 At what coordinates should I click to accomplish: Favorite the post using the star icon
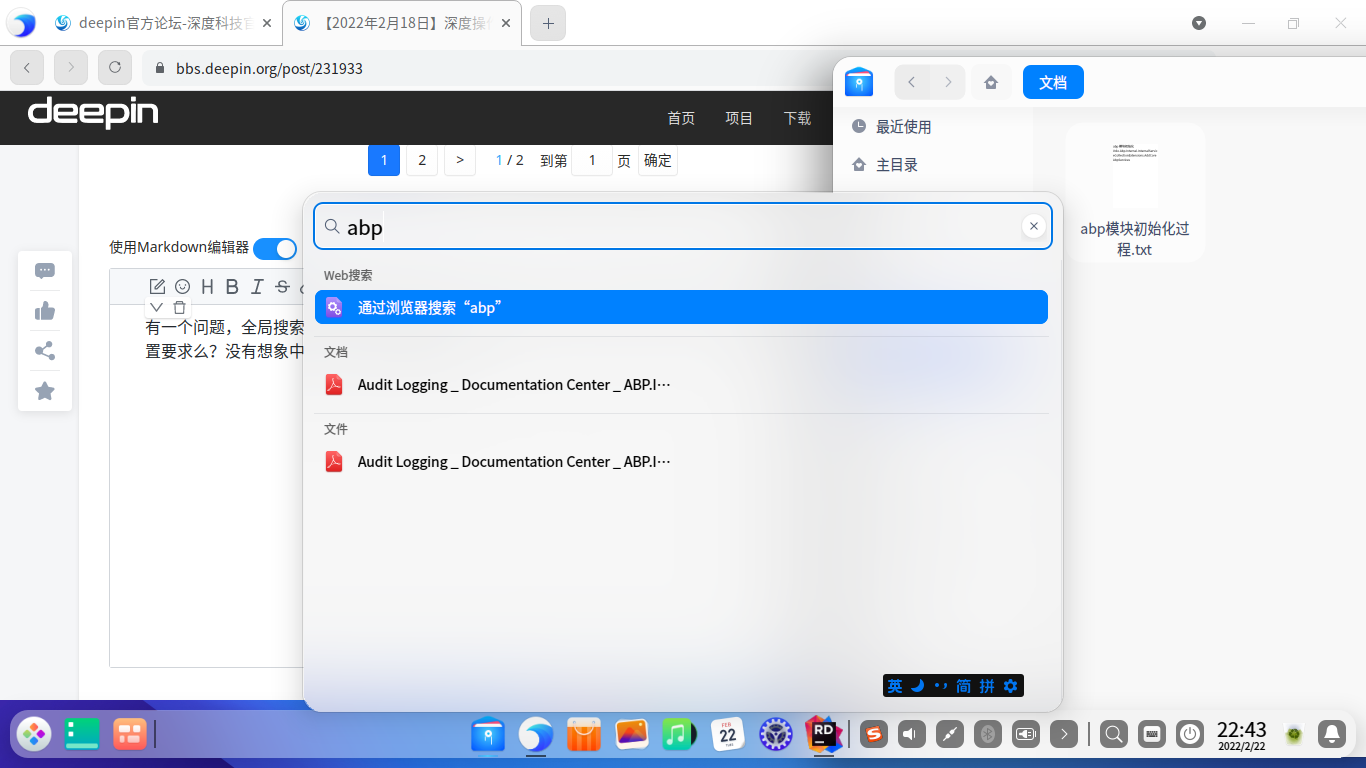44,390
